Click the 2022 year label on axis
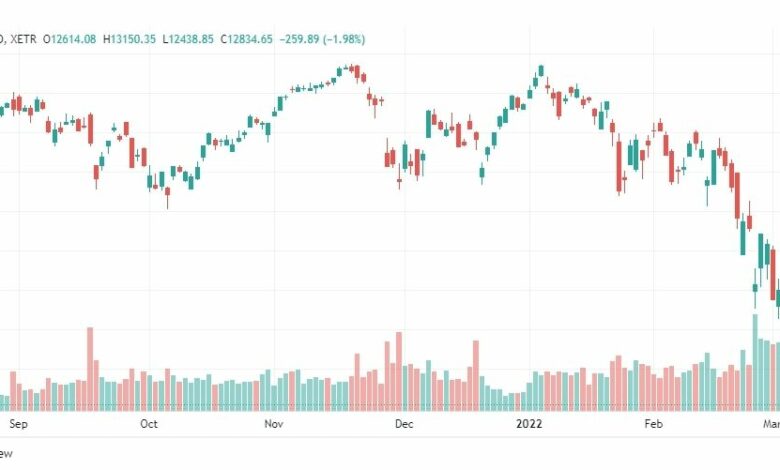780x470 pixels. (529, 424)
